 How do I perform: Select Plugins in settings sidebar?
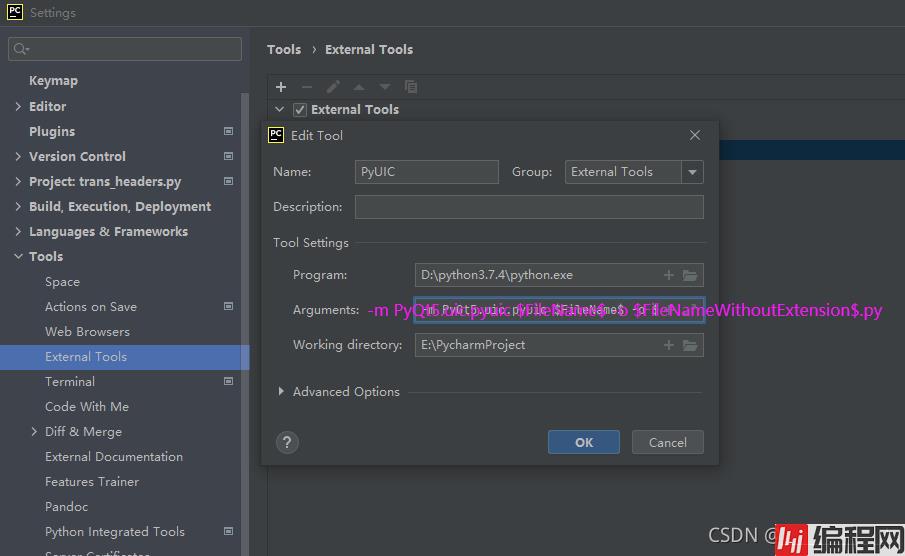pyautogui.click(x=52, y=131)
